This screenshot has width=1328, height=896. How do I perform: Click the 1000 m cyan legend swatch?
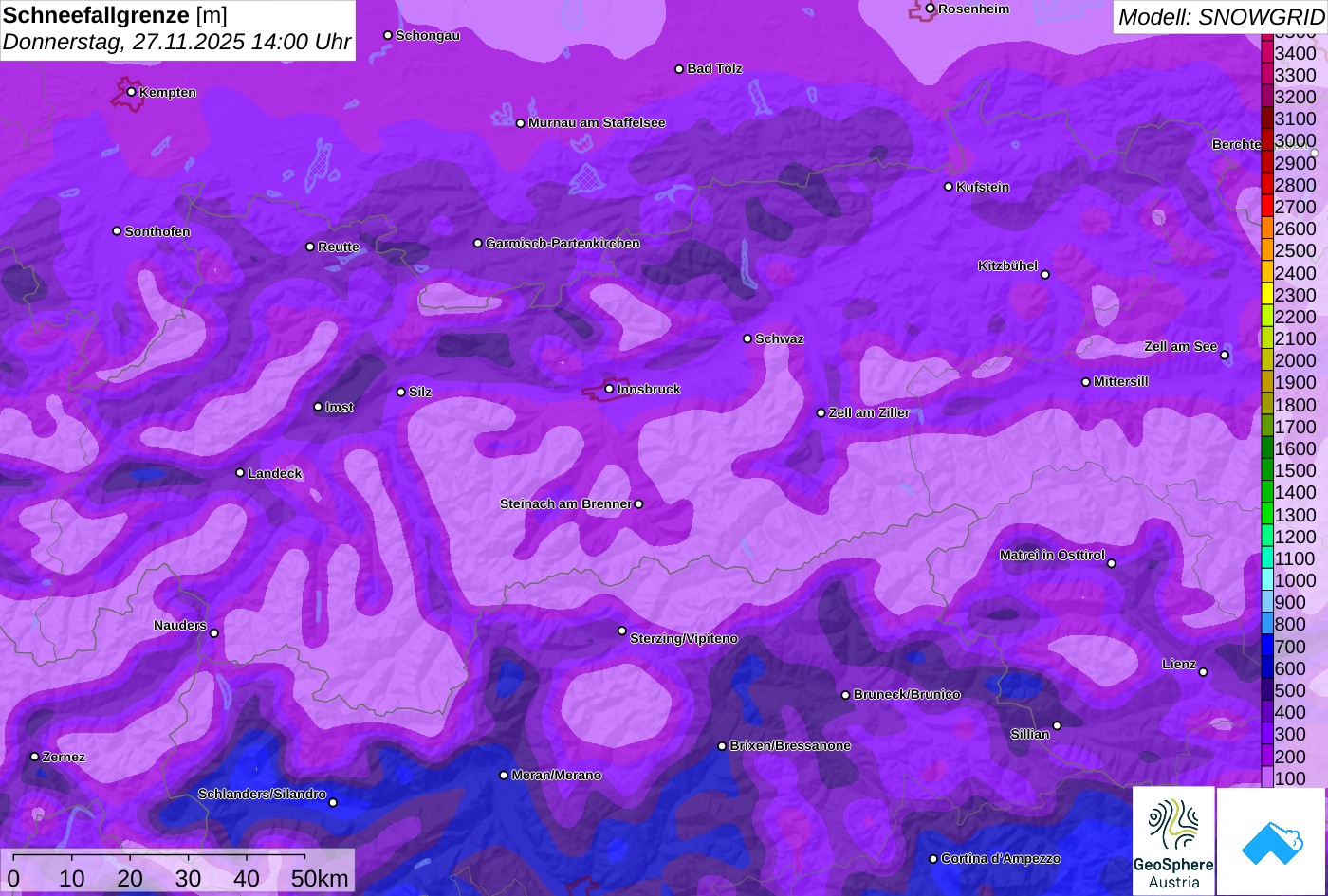coord(1266,579)
